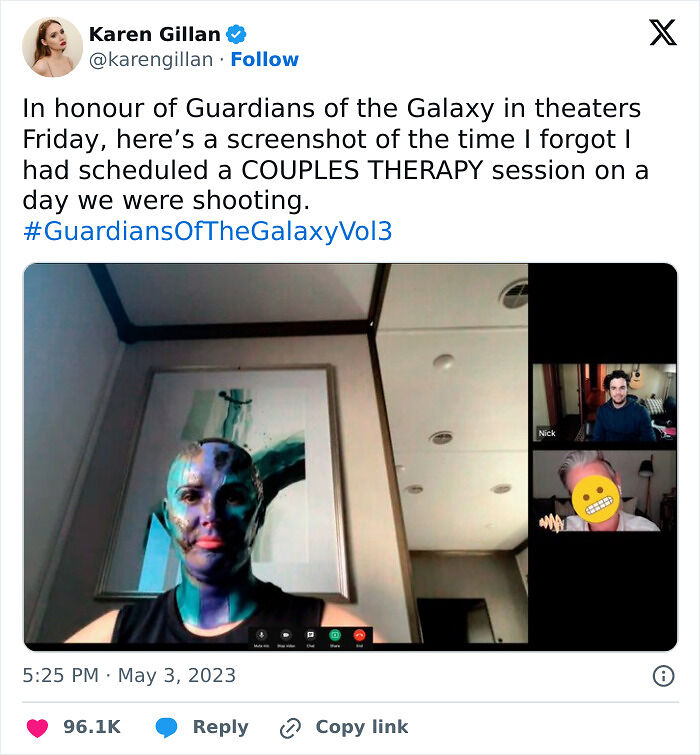The width and height of the screenshot is (700, 755).
Task: Click the Reply text label
Action: (220, 727)
